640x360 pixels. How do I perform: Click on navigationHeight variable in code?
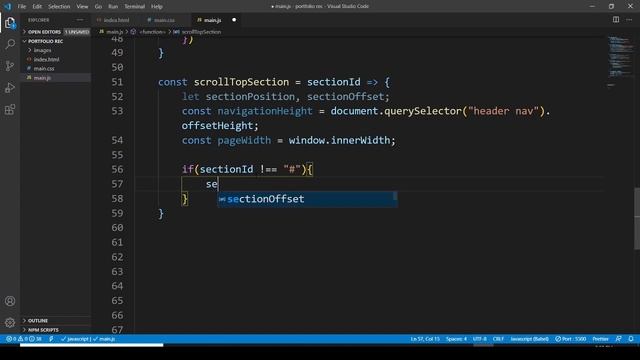click(x=264, y=111)
